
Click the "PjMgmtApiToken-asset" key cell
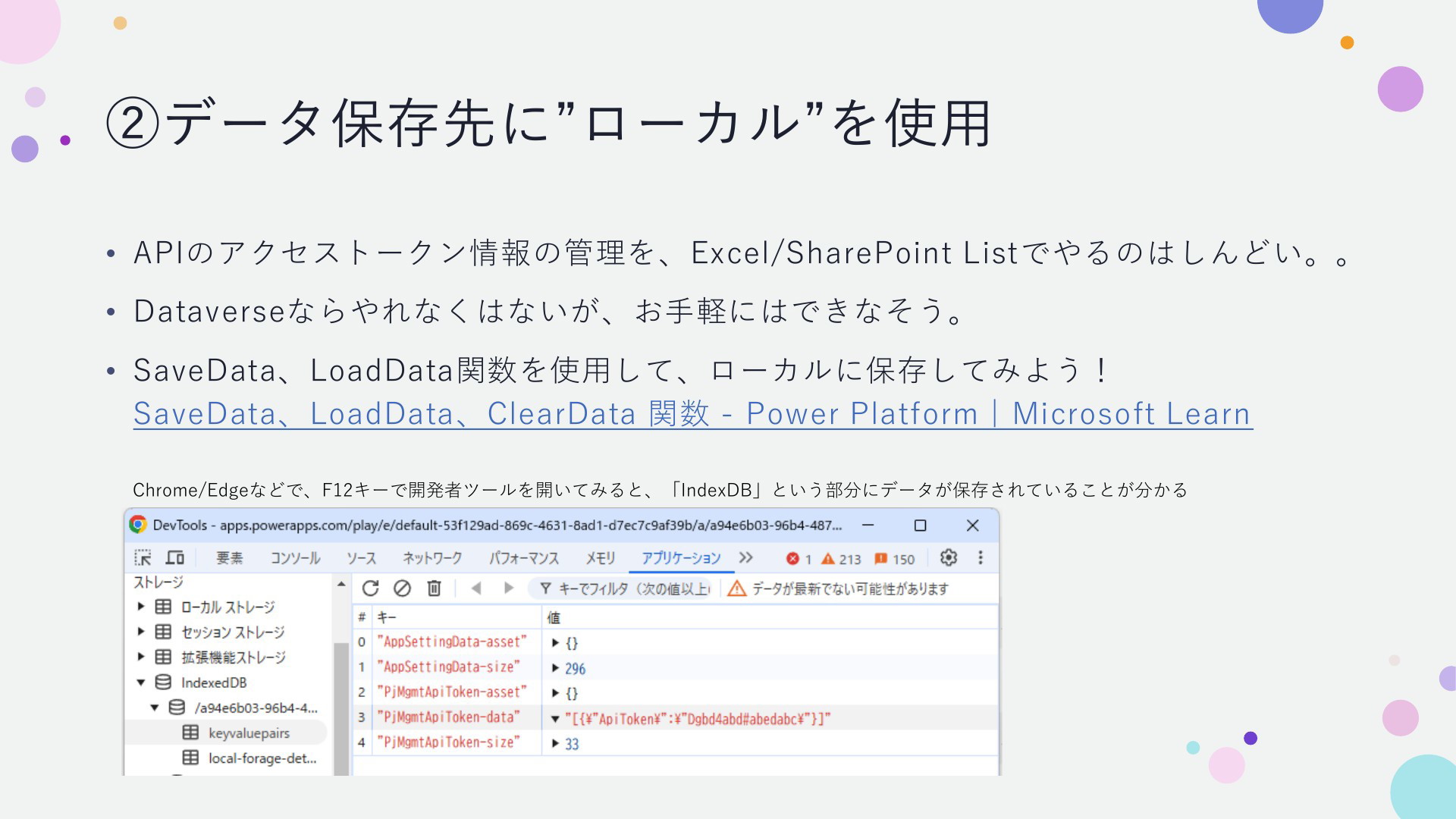(452, 692)
